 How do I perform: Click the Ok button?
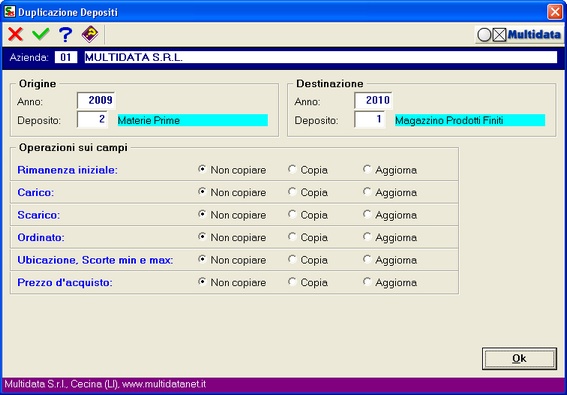click(x=519, y=358)
